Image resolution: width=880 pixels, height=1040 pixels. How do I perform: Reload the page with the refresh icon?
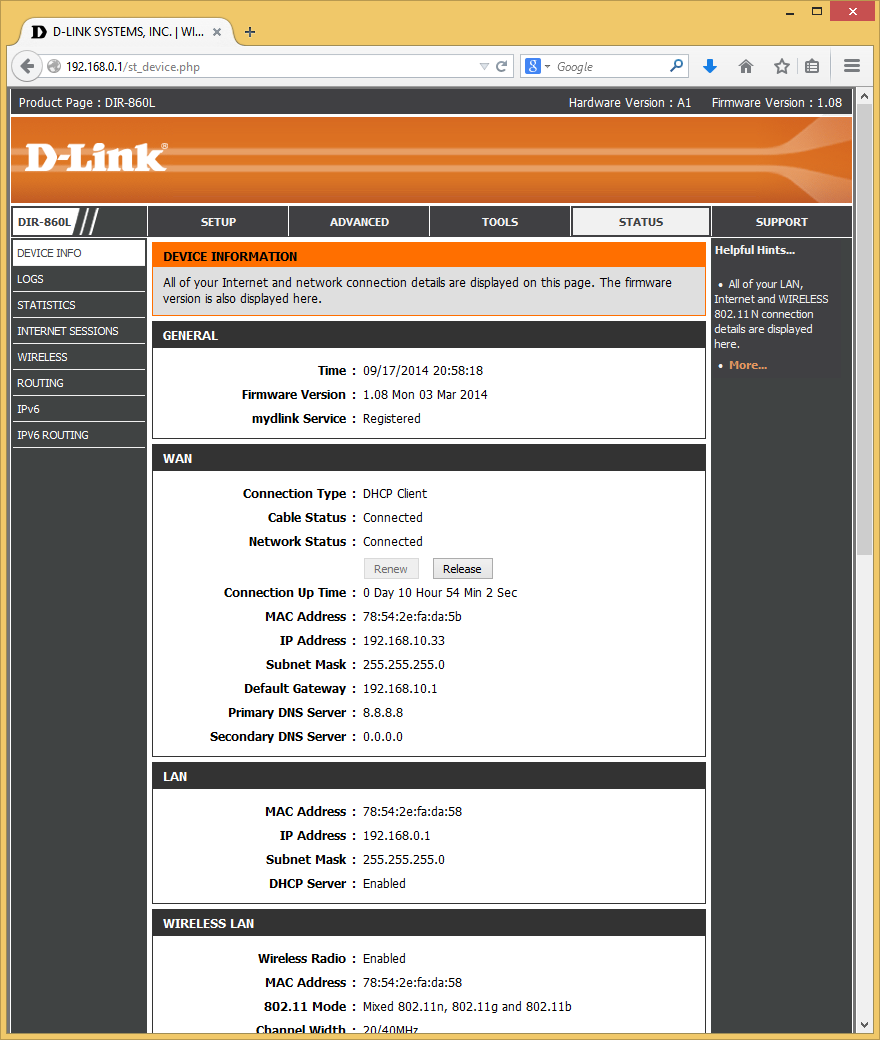click(501, 66)
